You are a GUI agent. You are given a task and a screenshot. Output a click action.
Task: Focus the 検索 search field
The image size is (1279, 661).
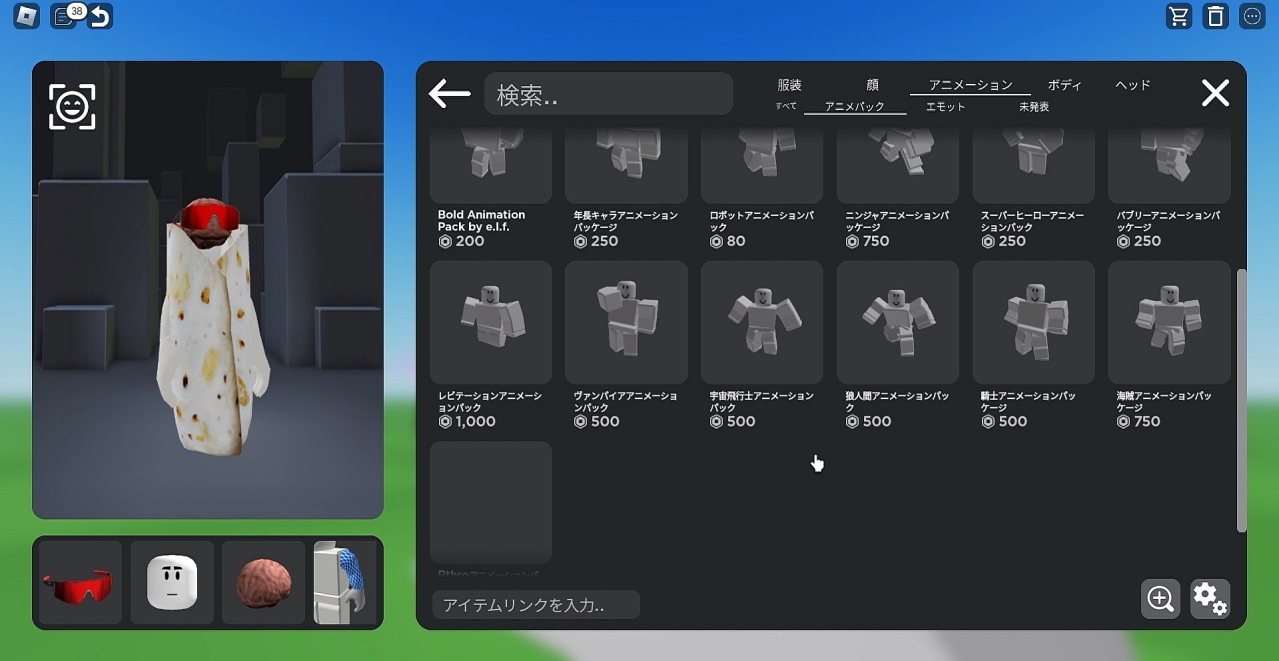pyautogui.click(x=609, y=94)
